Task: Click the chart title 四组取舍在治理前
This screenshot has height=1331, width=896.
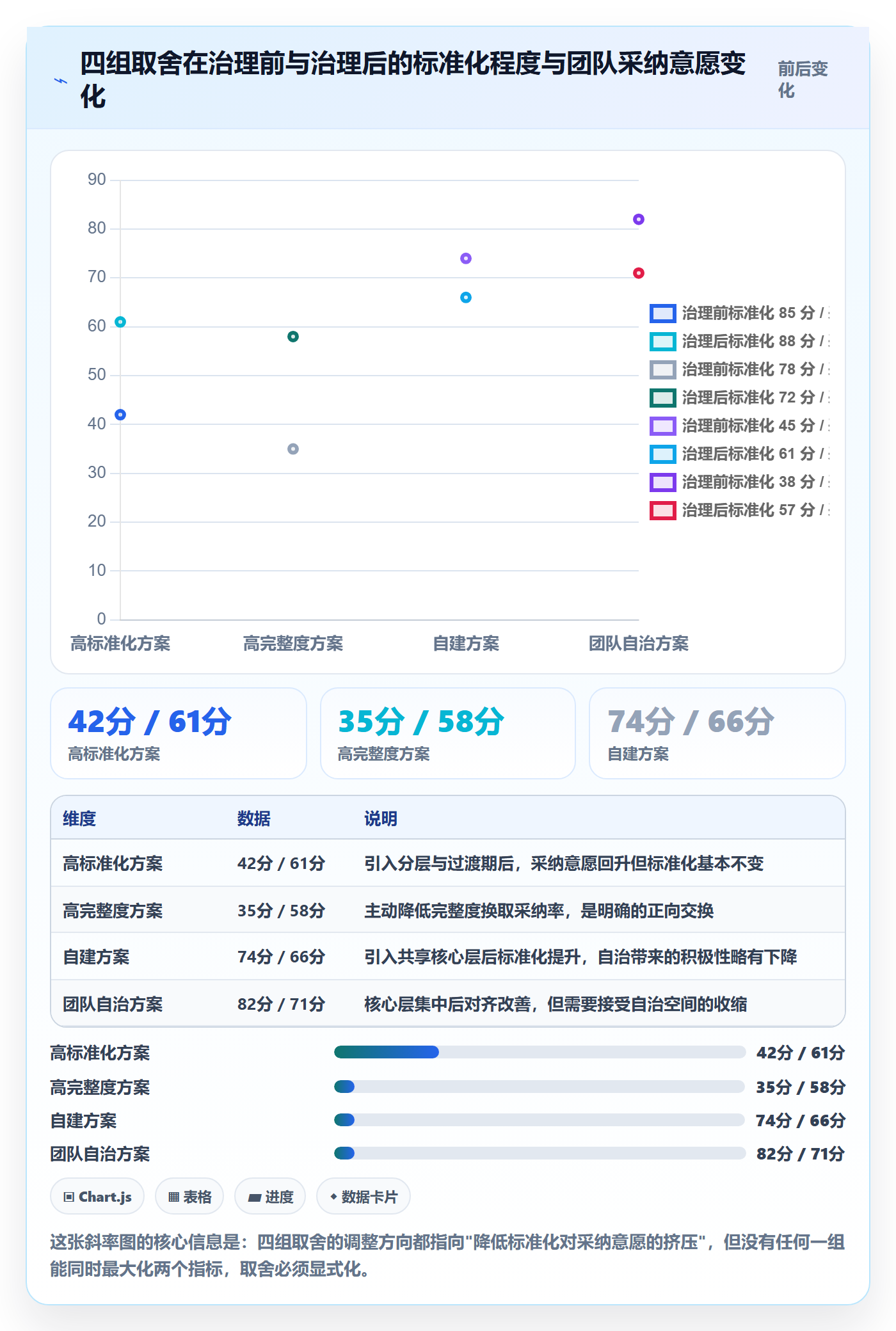Action: 413,79
